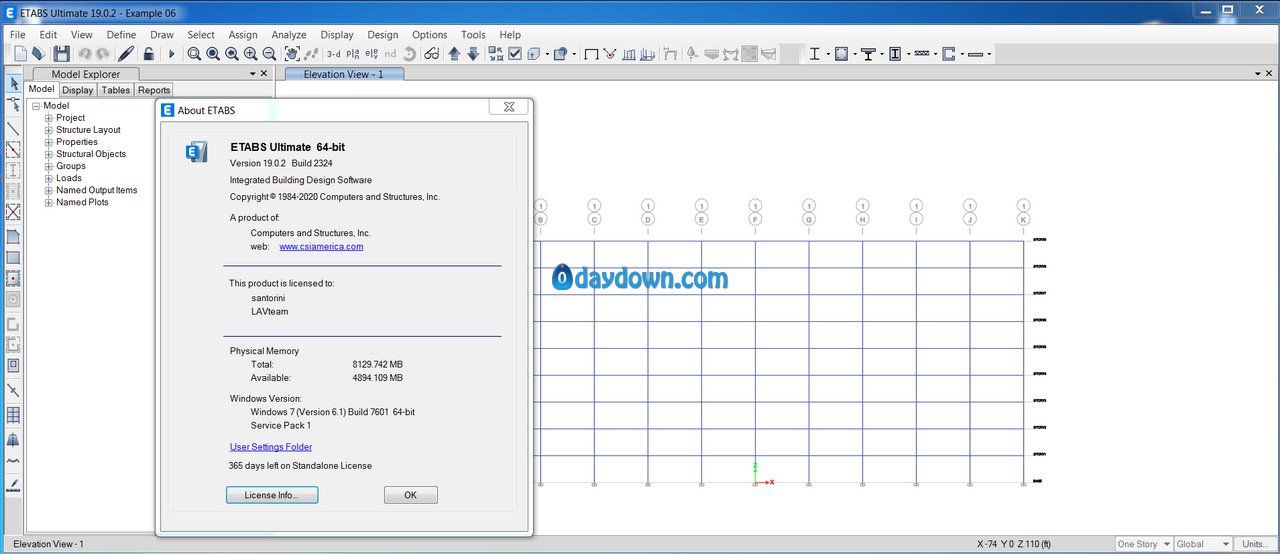Image resolution: width=1280 pixels, height=554 pixels.
Task: Click the Save model floppy disk icon
Action: click(61, 54)
